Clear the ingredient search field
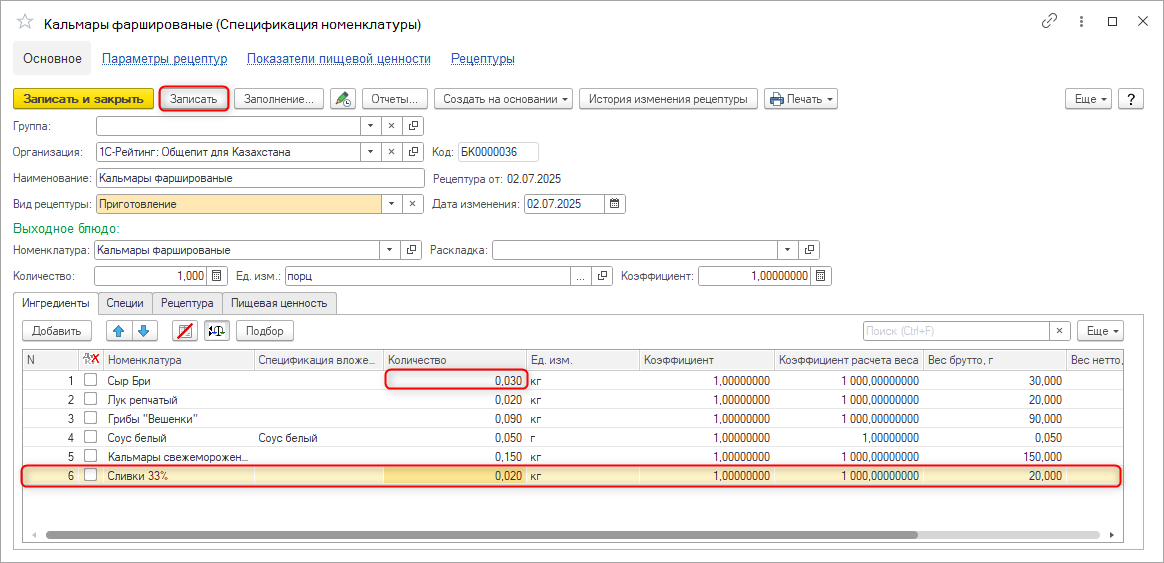 coord(1059,331)
